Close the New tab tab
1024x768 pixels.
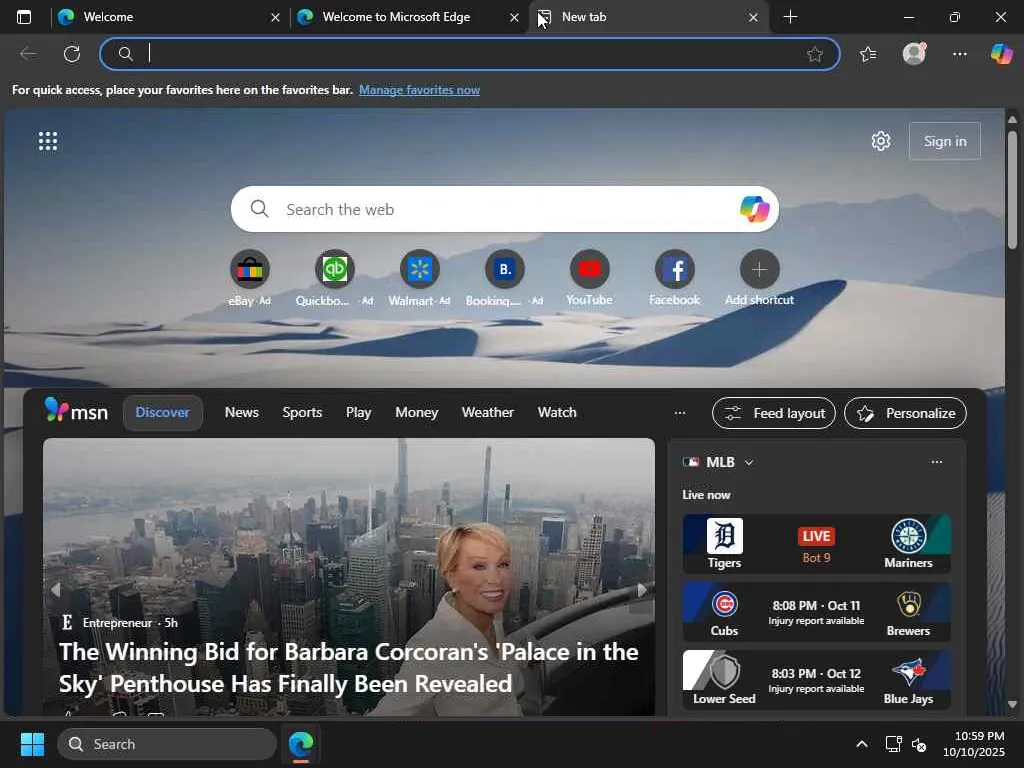(753, 18)
